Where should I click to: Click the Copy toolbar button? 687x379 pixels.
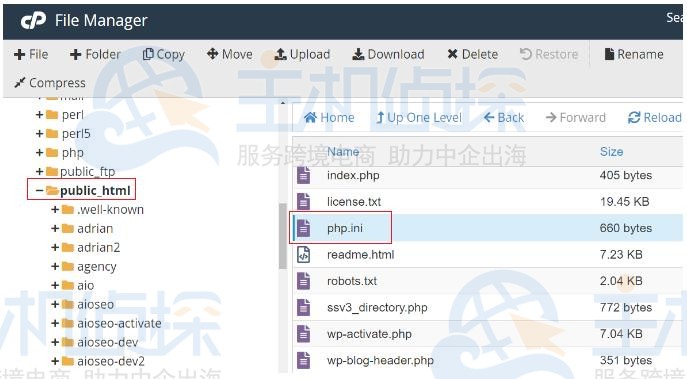pos(164,54)
